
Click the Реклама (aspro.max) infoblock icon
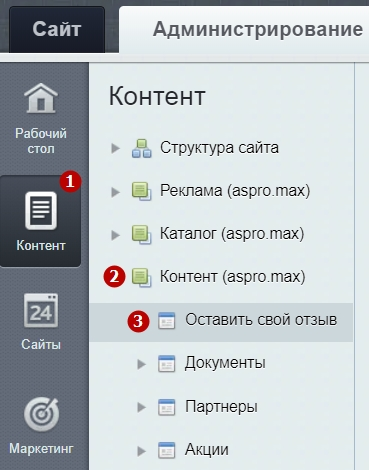tap(141, 191)
